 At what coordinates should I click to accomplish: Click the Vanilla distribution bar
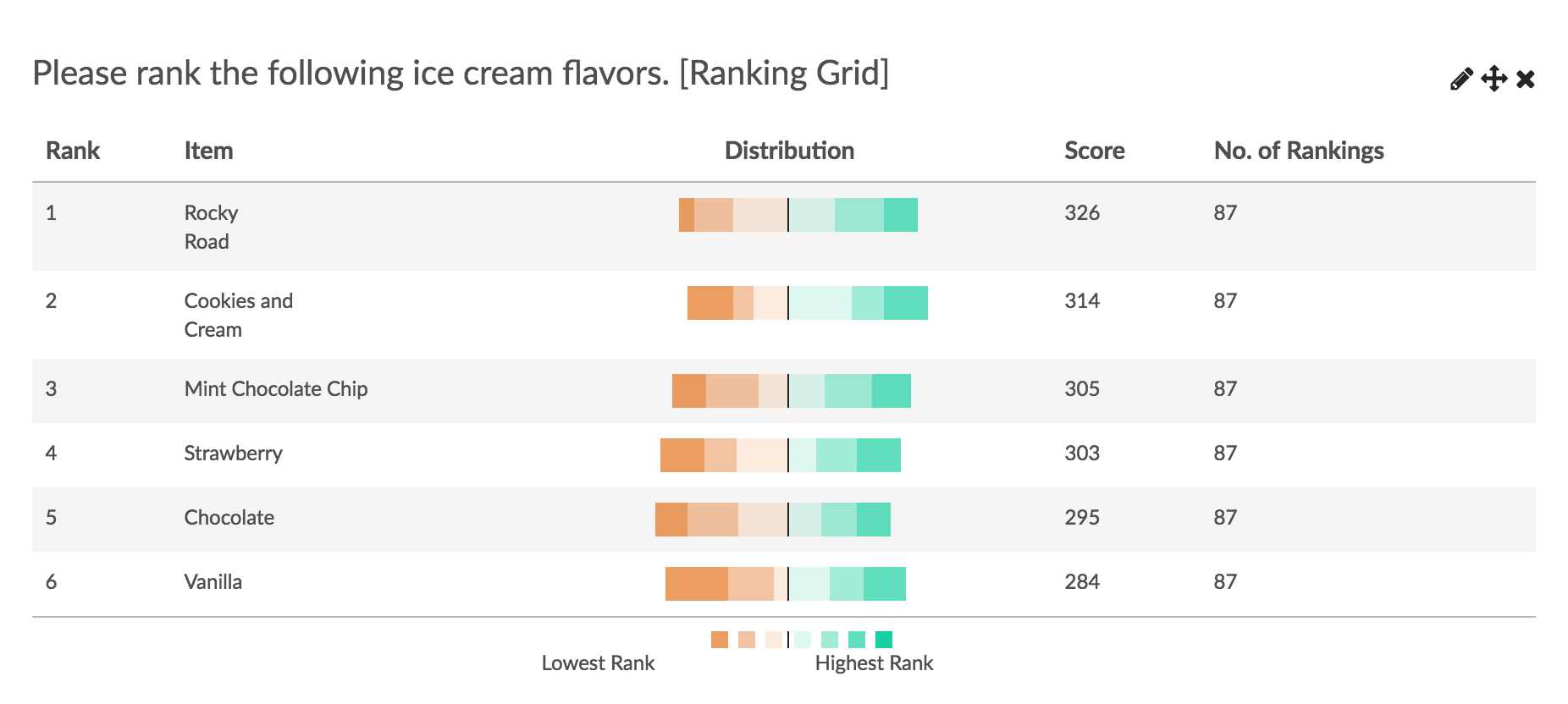786,584
